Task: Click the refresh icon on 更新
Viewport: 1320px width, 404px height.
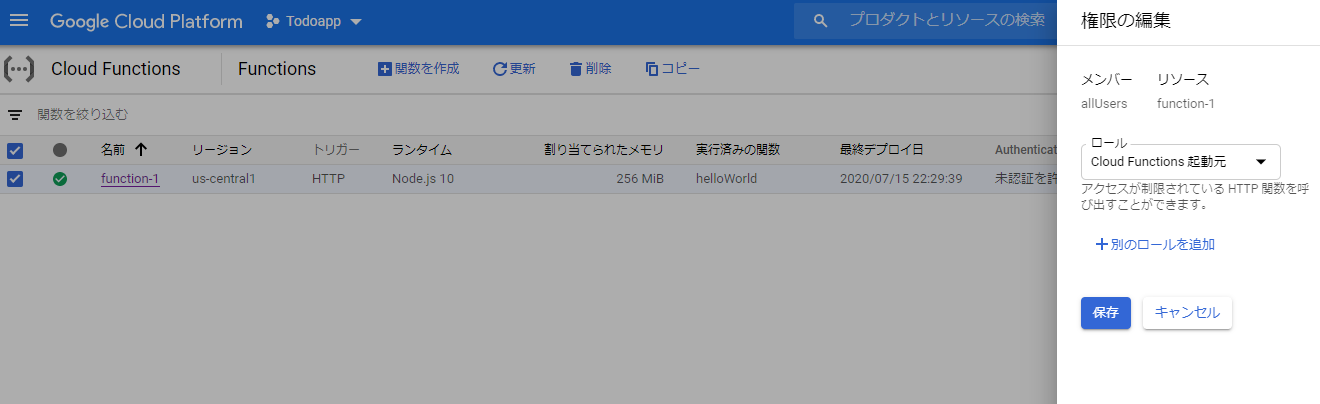Action: [500, 69]
